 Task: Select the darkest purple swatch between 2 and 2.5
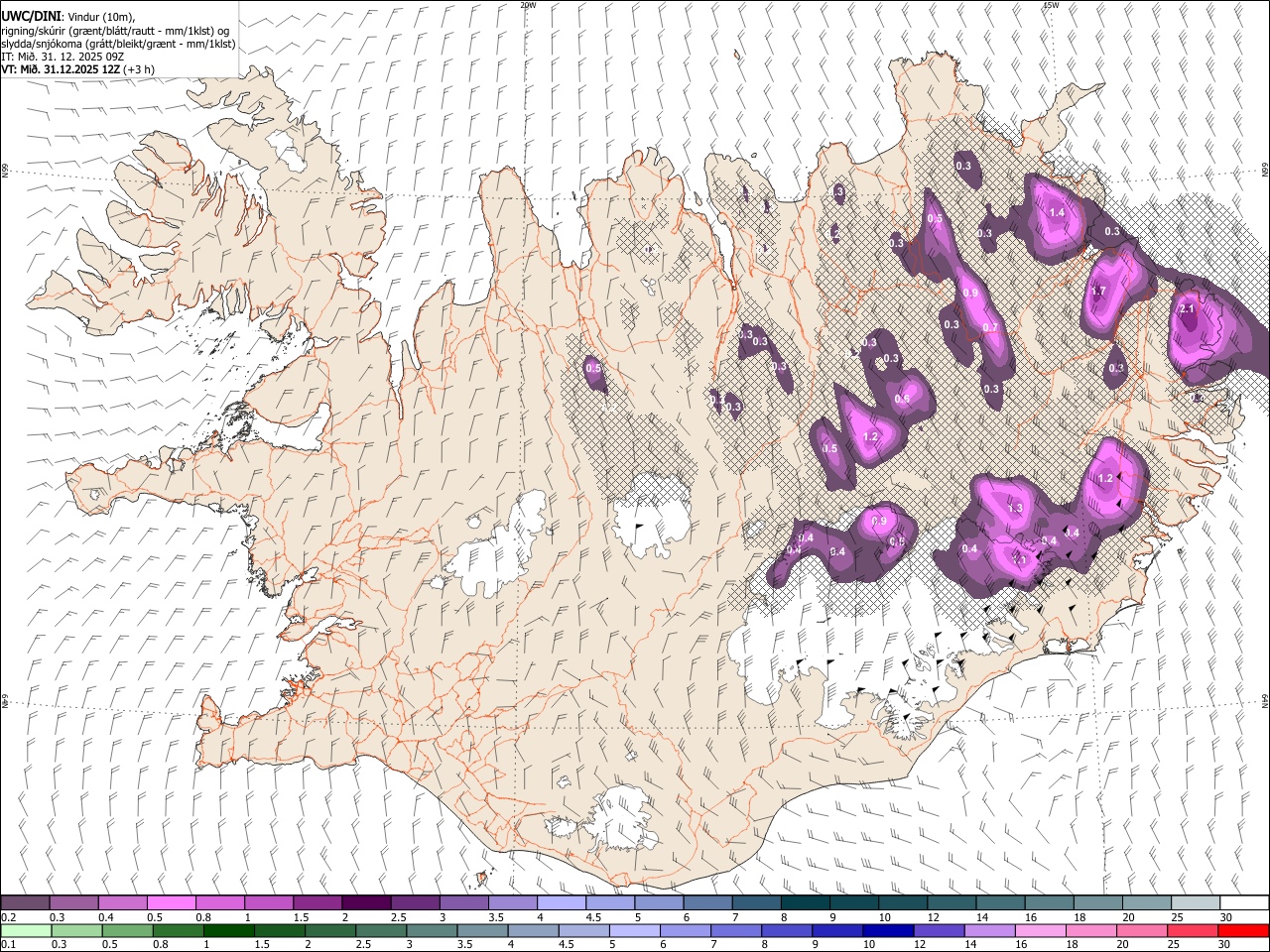click(366, 902)
